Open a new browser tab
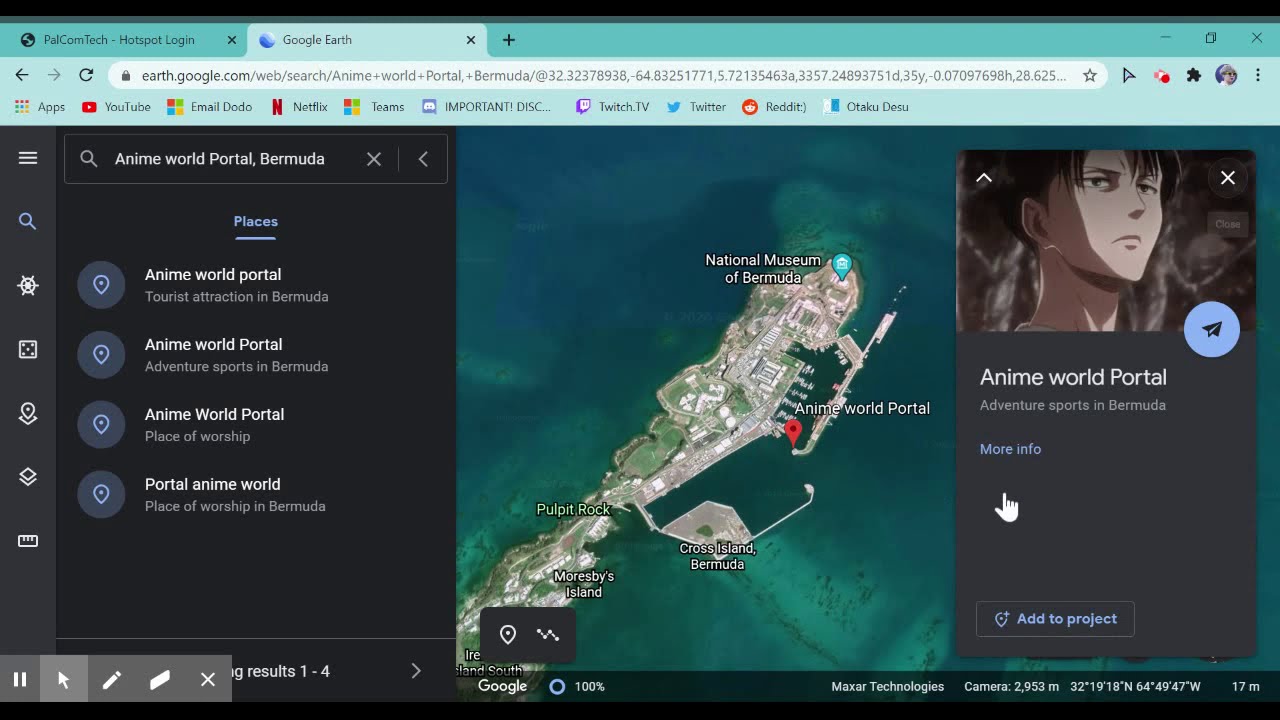This screenshot has height=720, width=1280. click(509, 40)
